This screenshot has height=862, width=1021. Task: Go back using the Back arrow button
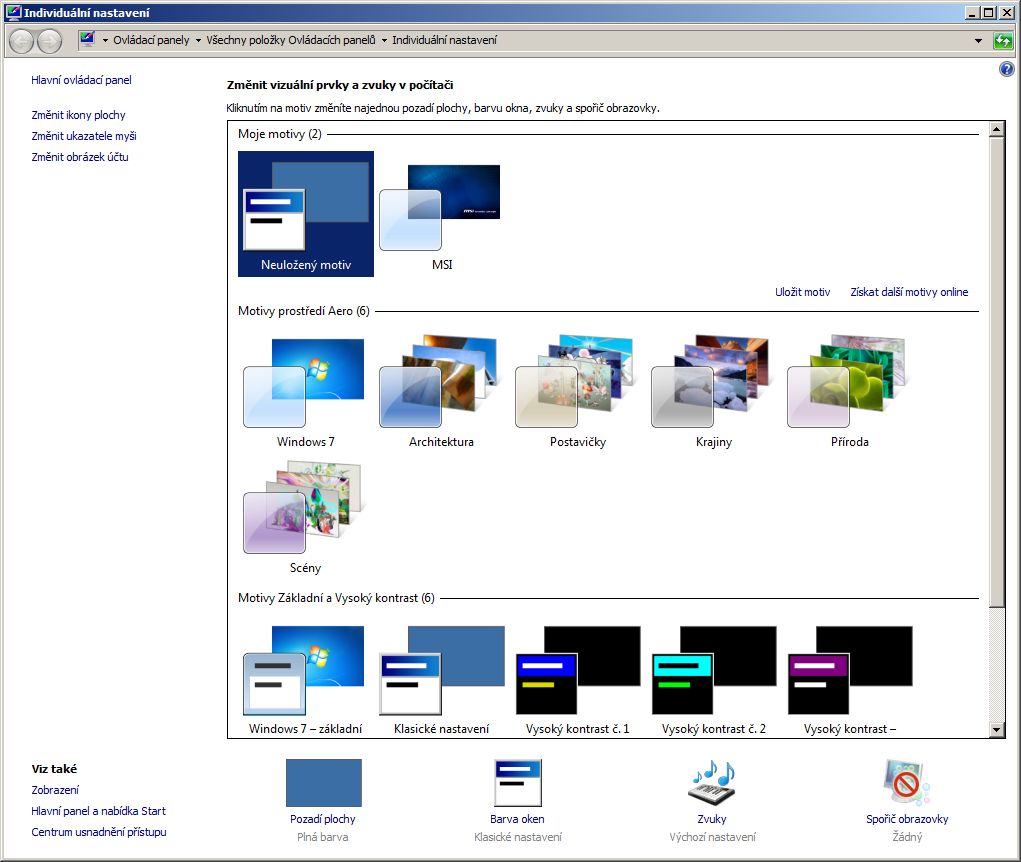(21, 41)
